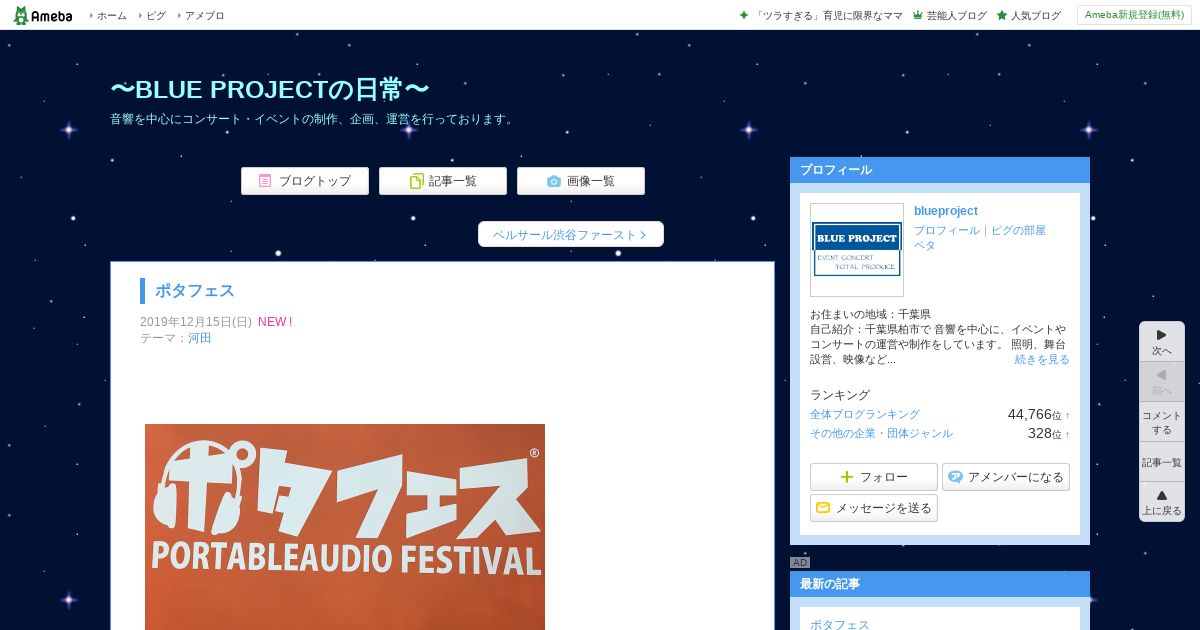The width and height of the screenshot is (1200, 630).
Task: Open 全体ブログランキング link
Action: (865, 414)
